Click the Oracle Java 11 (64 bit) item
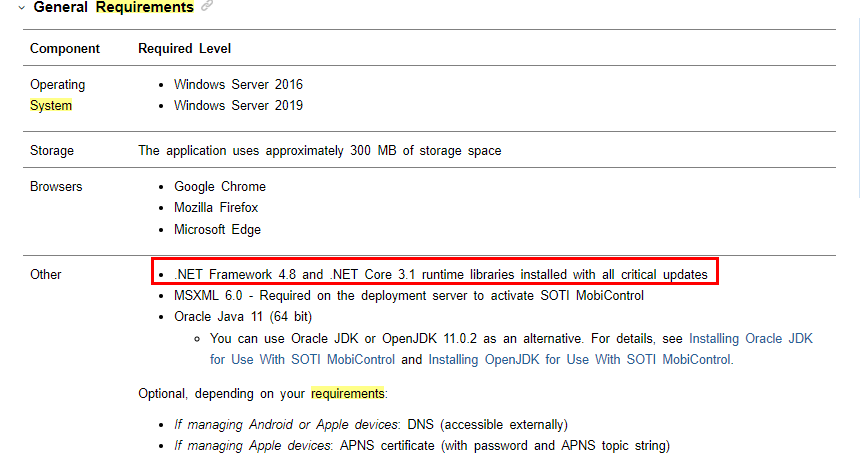 tap(241, 317)
